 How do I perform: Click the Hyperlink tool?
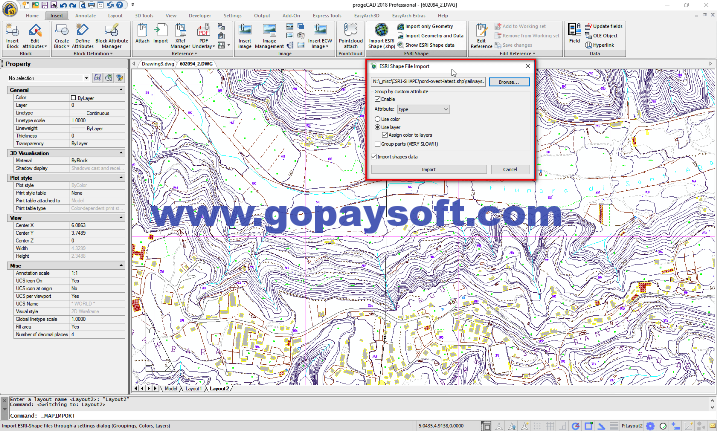(599, 45)
